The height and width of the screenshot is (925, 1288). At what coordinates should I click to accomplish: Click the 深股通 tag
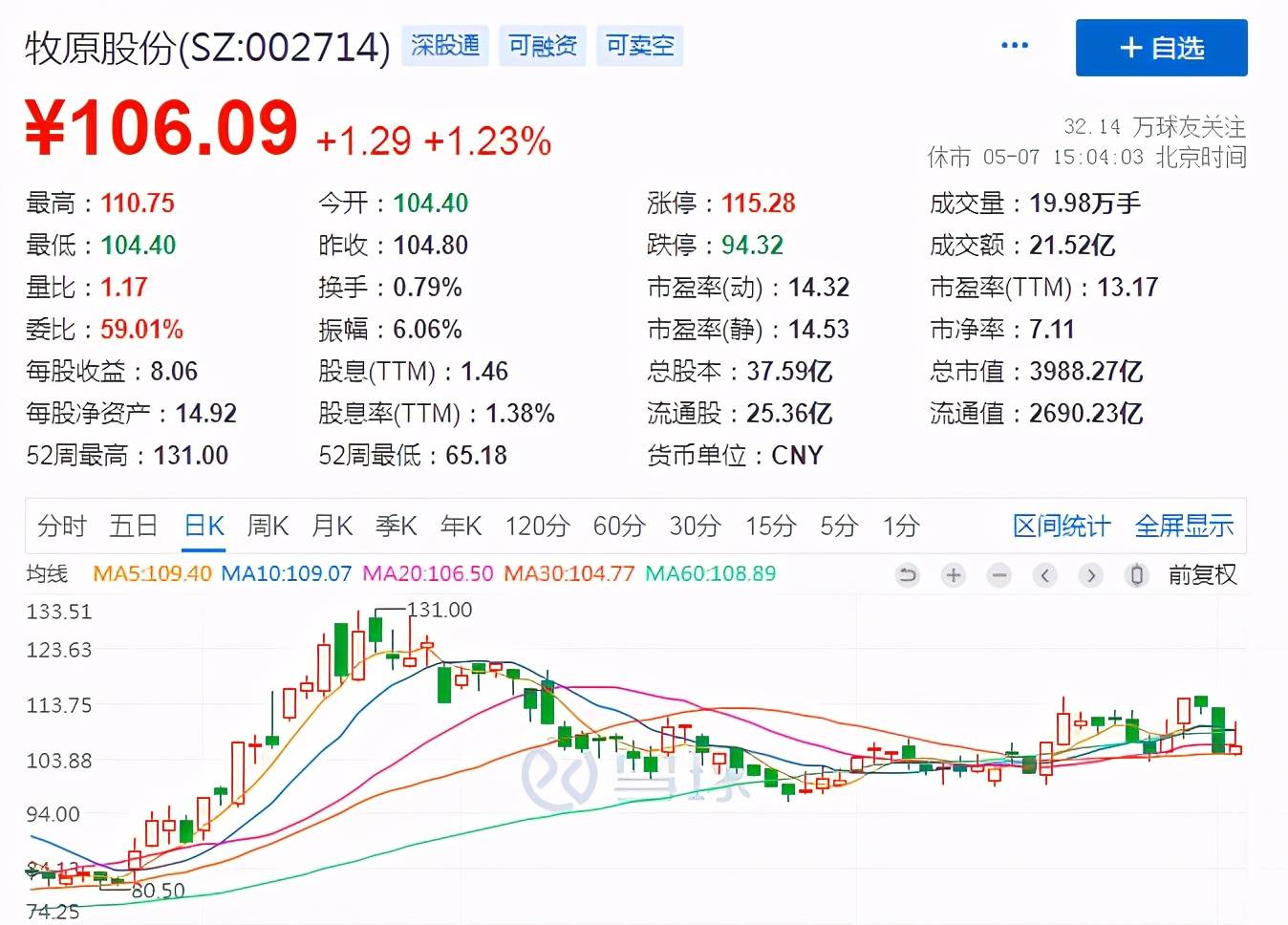tap(445, 45)
